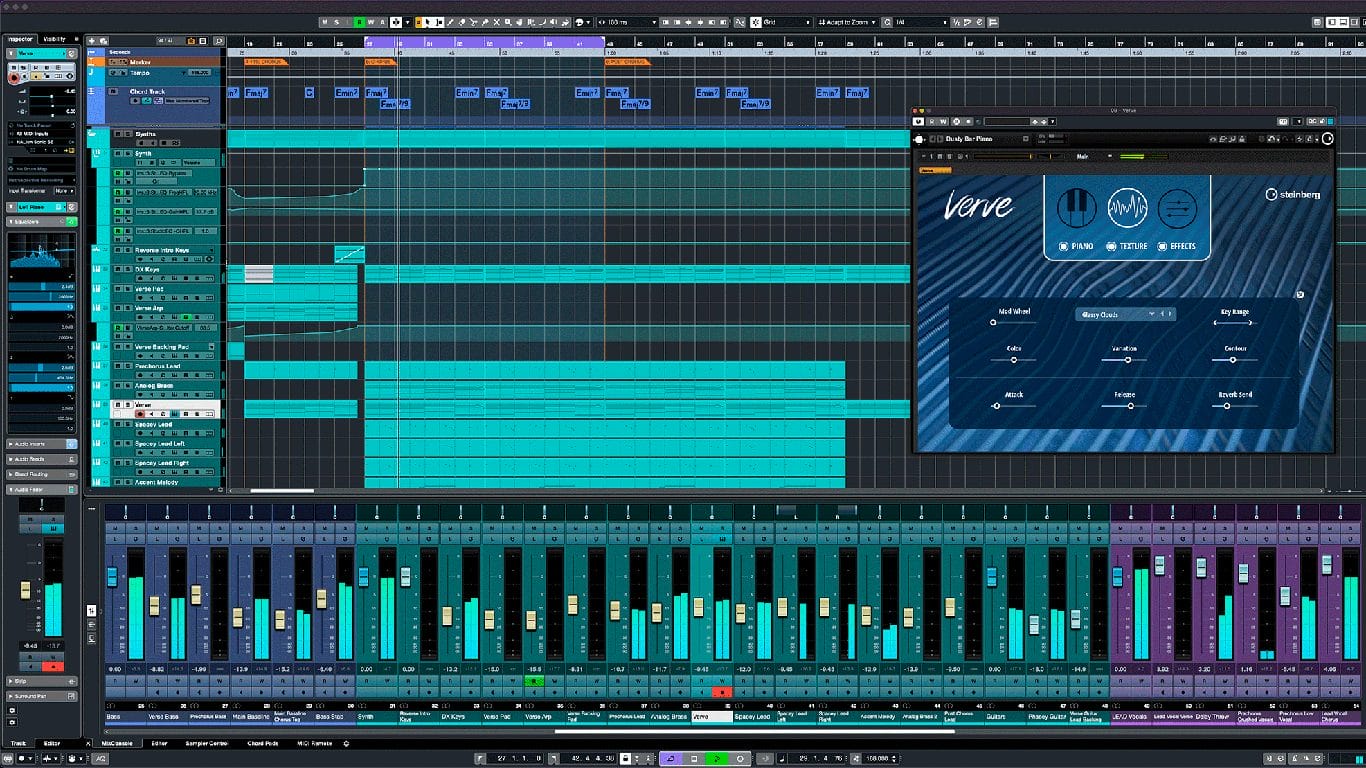Switch to the Visibility tab
1366x768 pixels.
(54, 39)
